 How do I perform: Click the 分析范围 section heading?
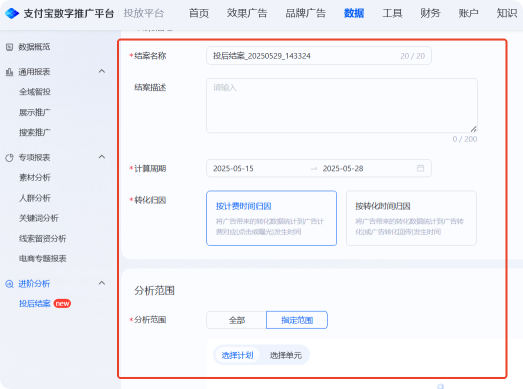[x=154, y=290]
